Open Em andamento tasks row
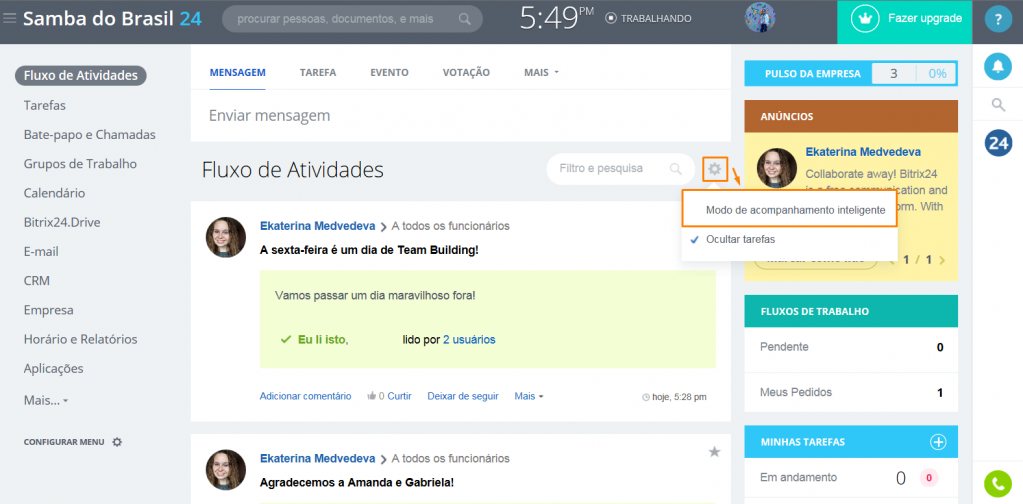 pos(851,478)
